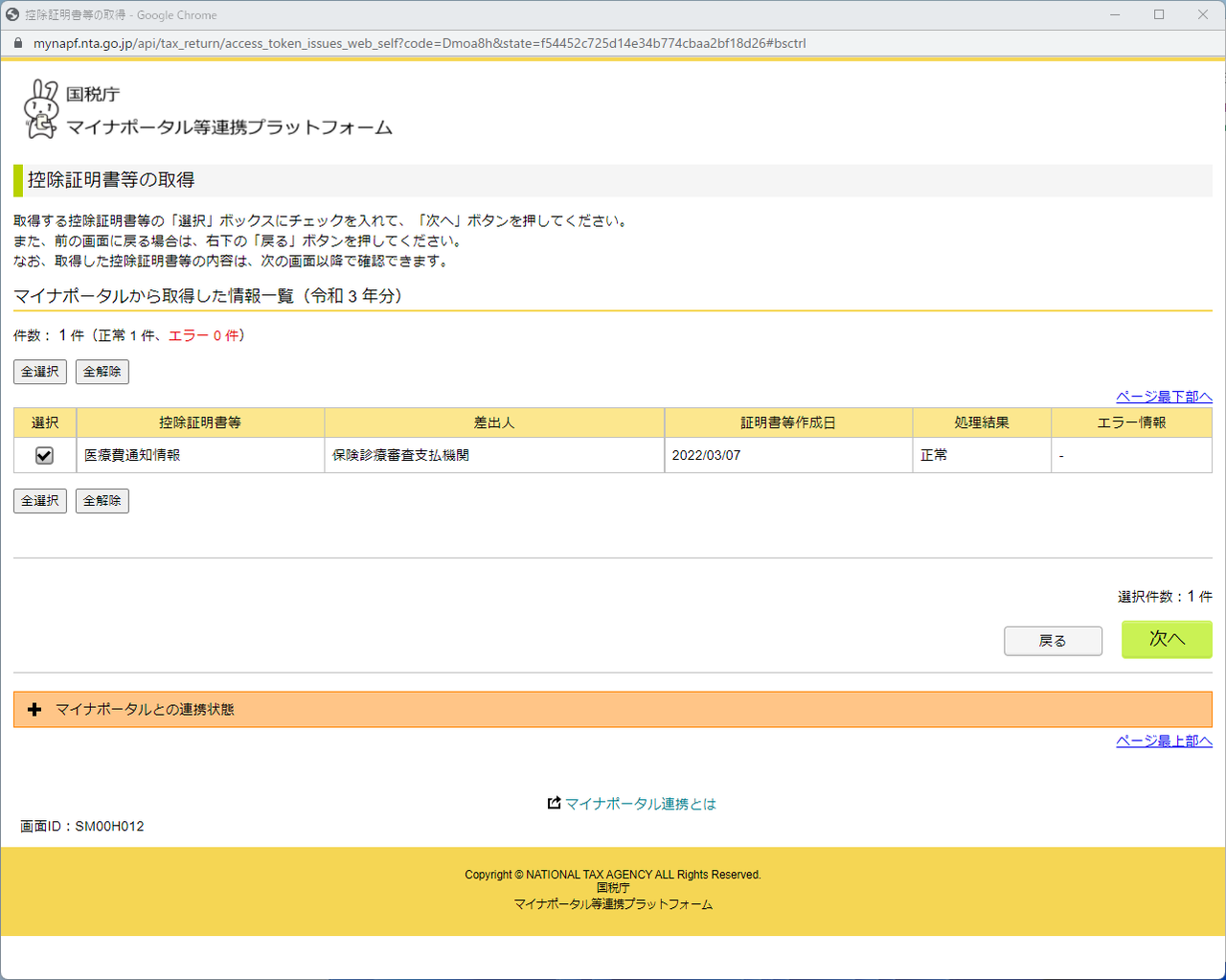Click the エラー 0 件 red text
Image resolution: width=1226 pixels, height=980 pixels.
(x=203, y=335)
